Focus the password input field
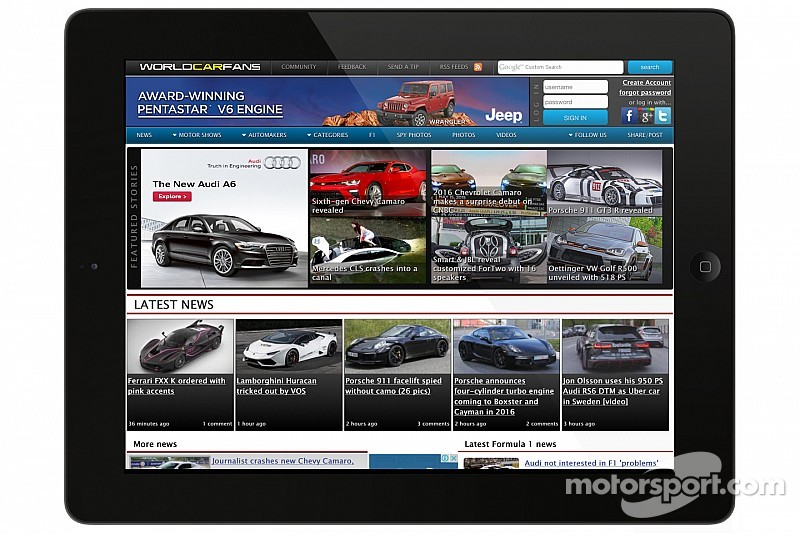Viewport: 800px width, 533px height. coord(575,102)
